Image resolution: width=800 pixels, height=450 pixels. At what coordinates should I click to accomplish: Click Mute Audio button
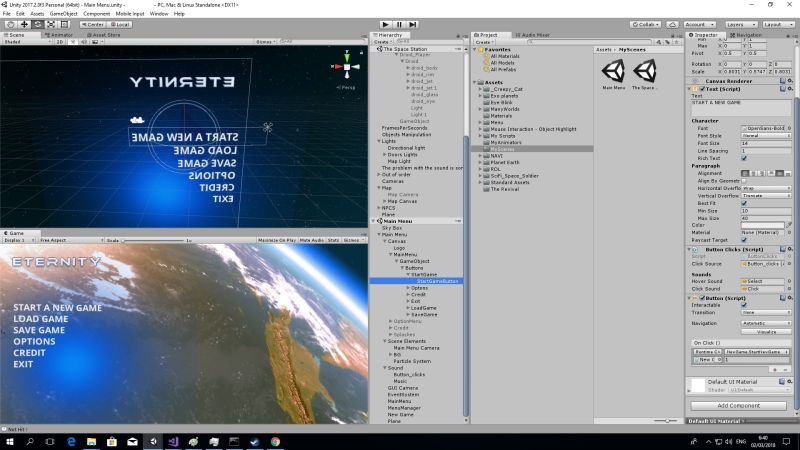pyautogui.click(x=312, y=240)
